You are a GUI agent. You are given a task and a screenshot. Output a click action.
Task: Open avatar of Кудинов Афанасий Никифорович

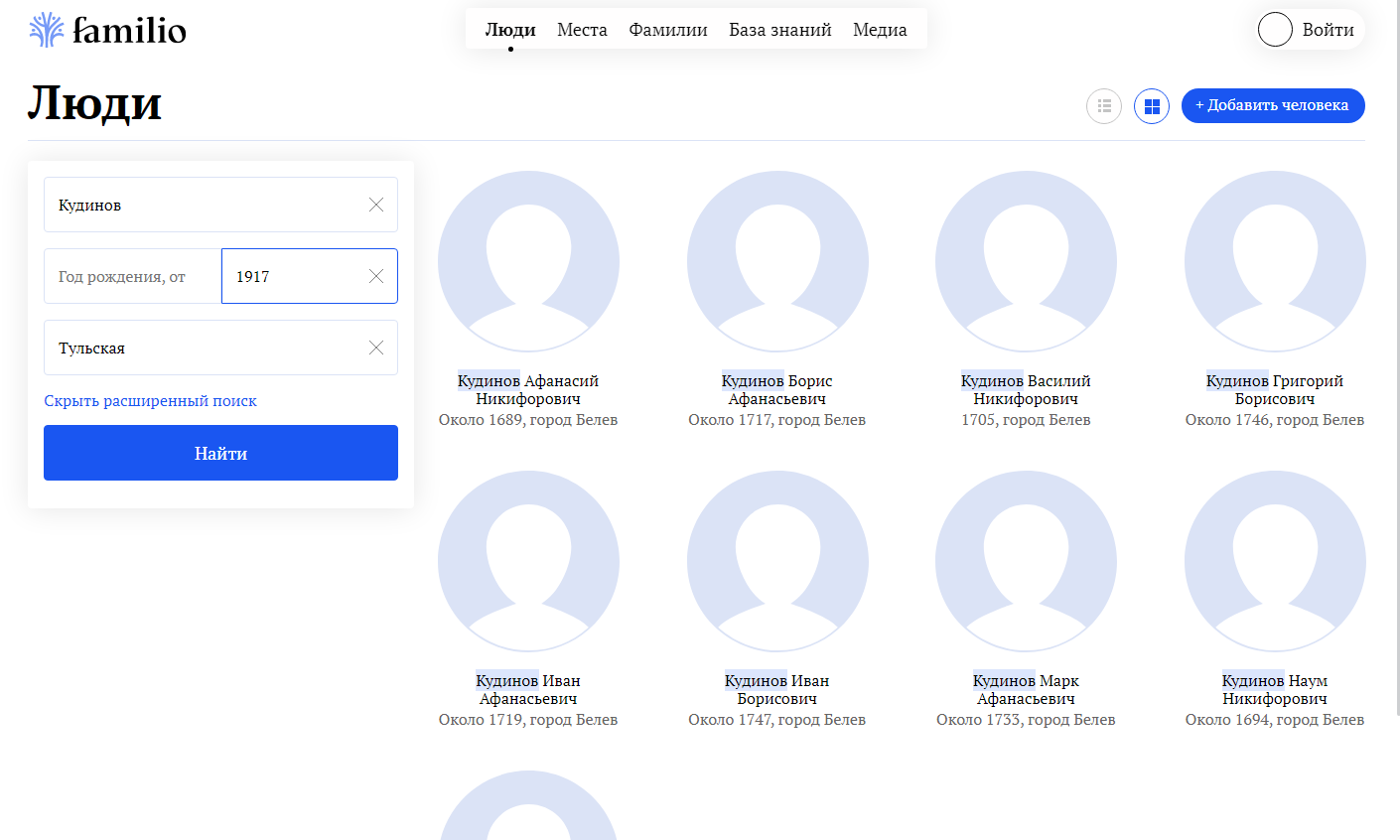pos(528,262)
